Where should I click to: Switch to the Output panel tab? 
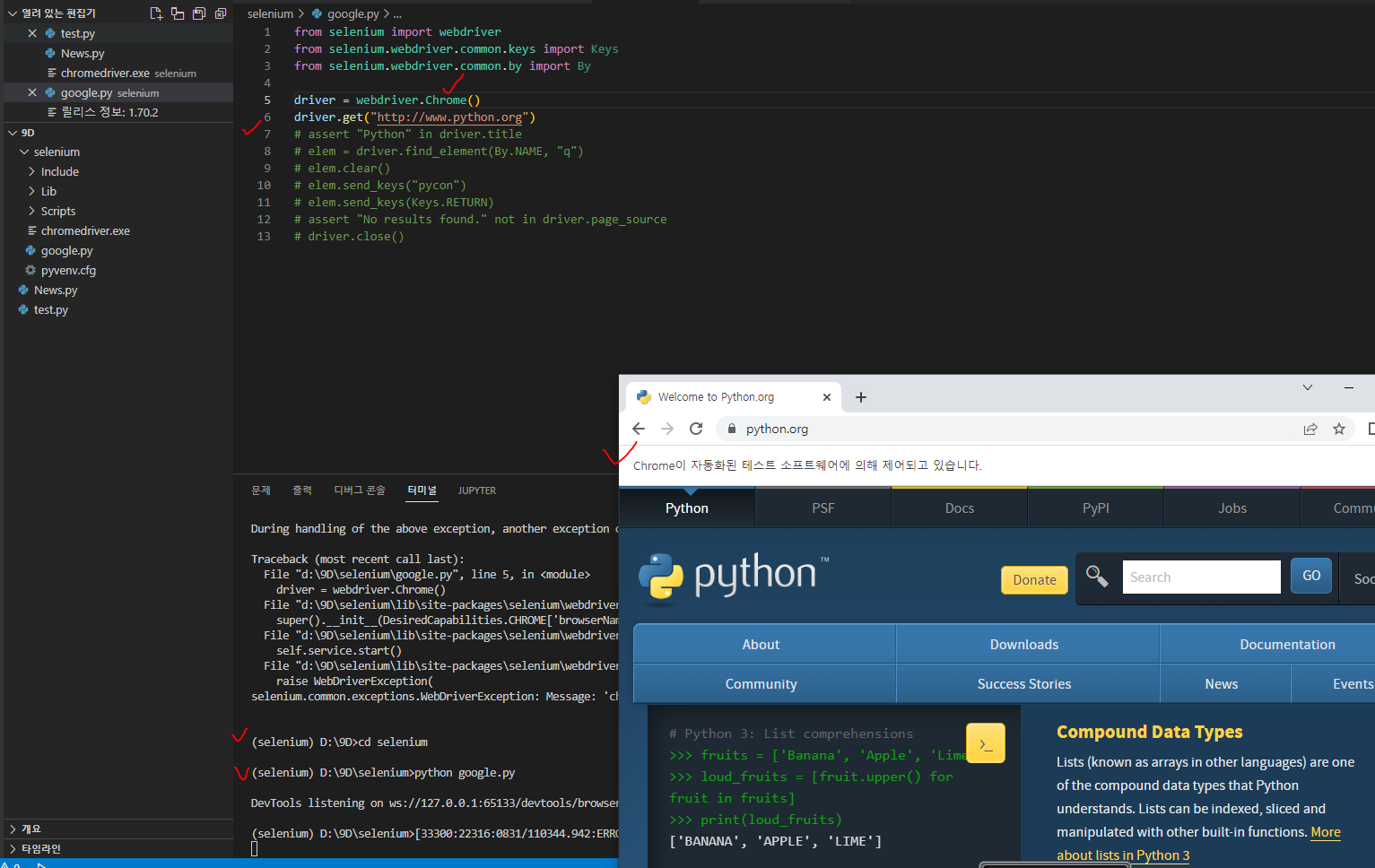coord(302,490)
